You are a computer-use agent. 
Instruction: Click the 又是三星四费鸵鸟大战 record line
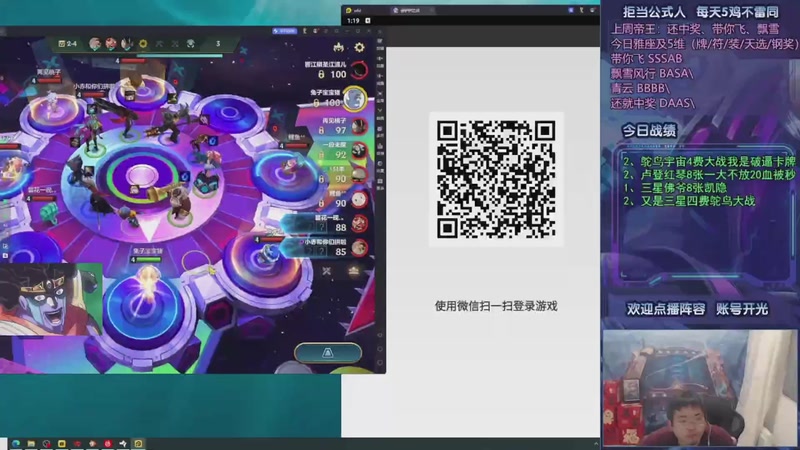pos(689,201)
